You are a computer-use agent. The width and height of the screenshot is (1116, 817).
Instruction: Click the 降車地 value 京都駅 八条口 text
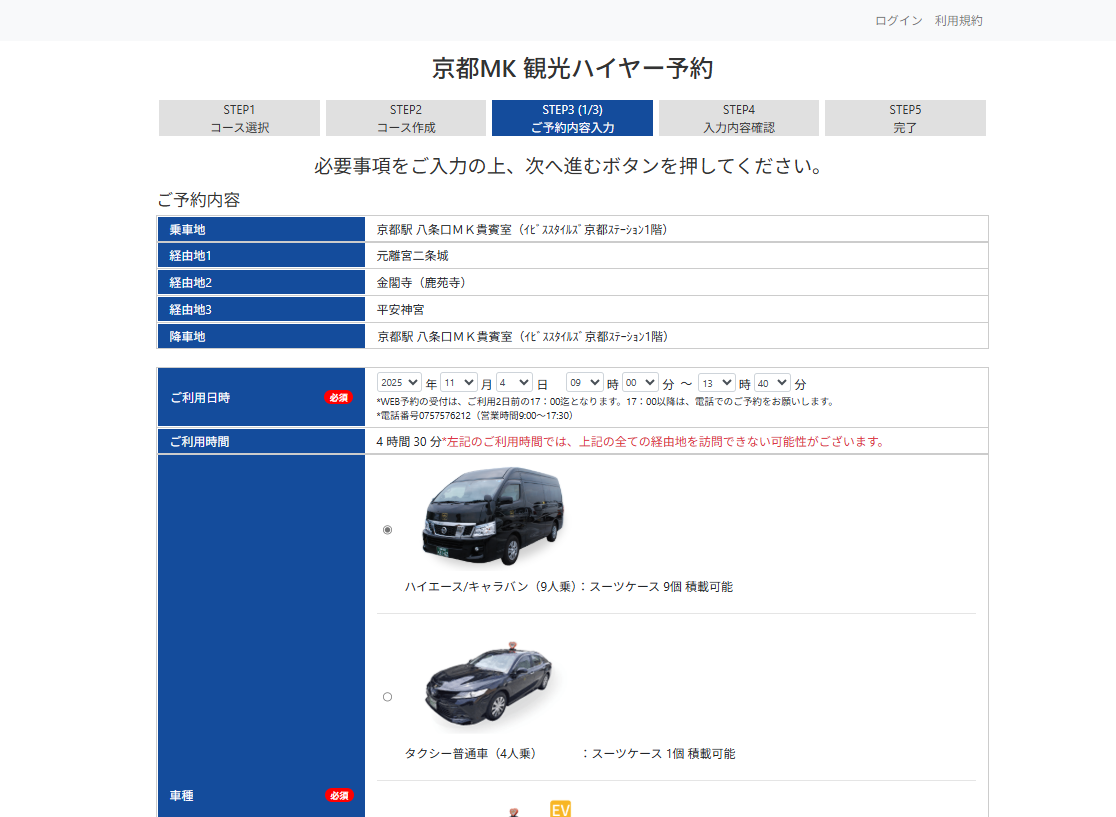pyautogui.click(x=522, y=337)
